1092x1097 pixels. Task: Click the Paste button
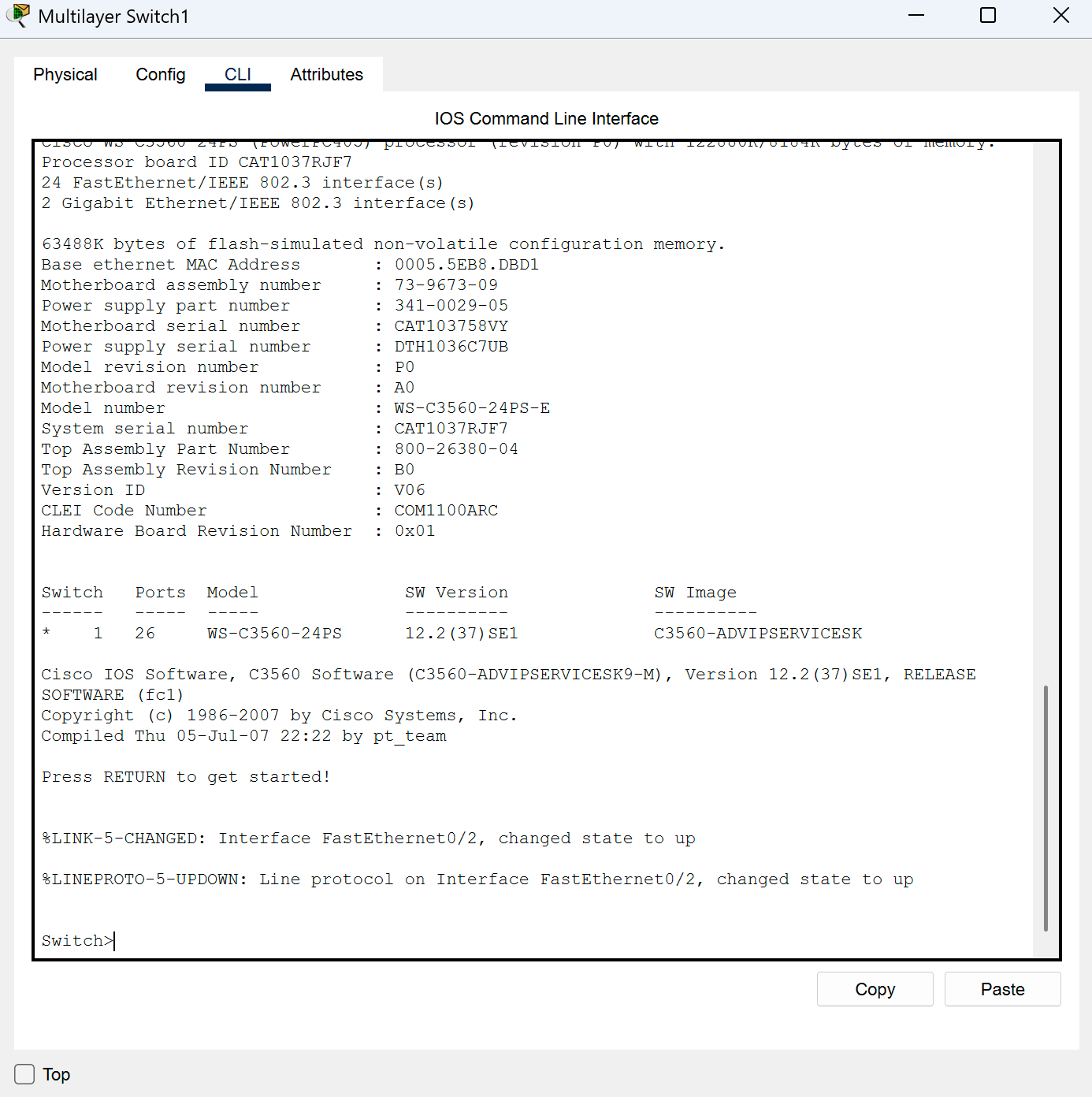pyautogui.click(x=1002, y=989)
